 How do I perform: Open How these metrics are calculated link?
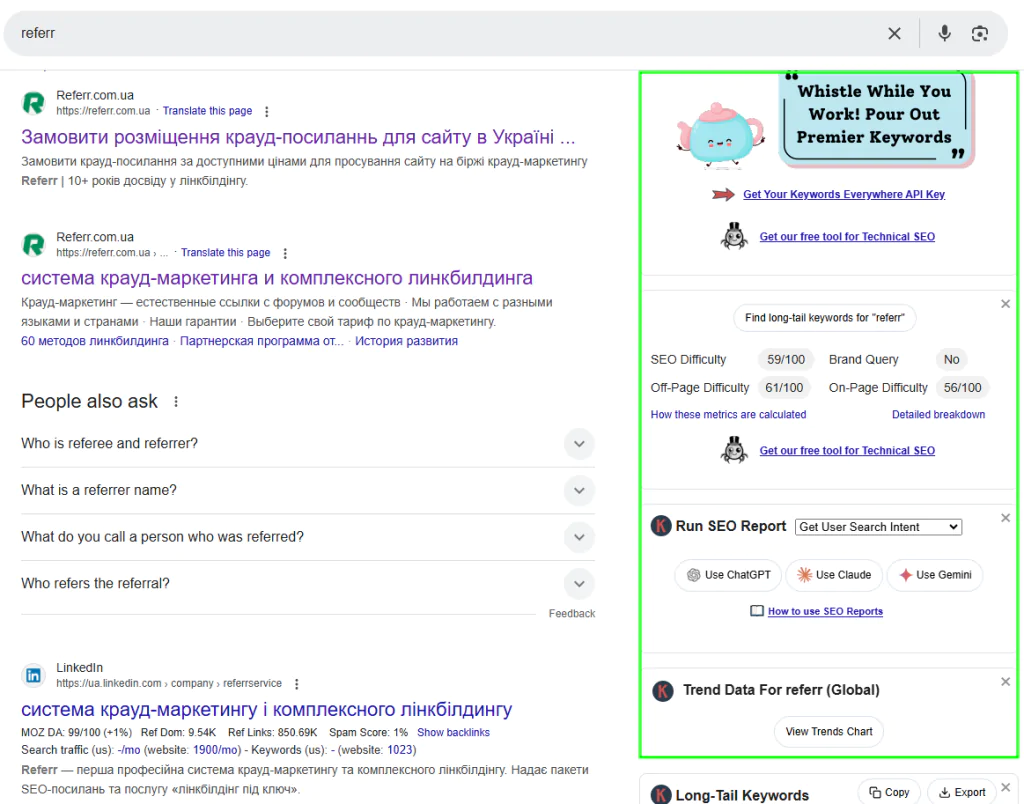pos(728,415)
